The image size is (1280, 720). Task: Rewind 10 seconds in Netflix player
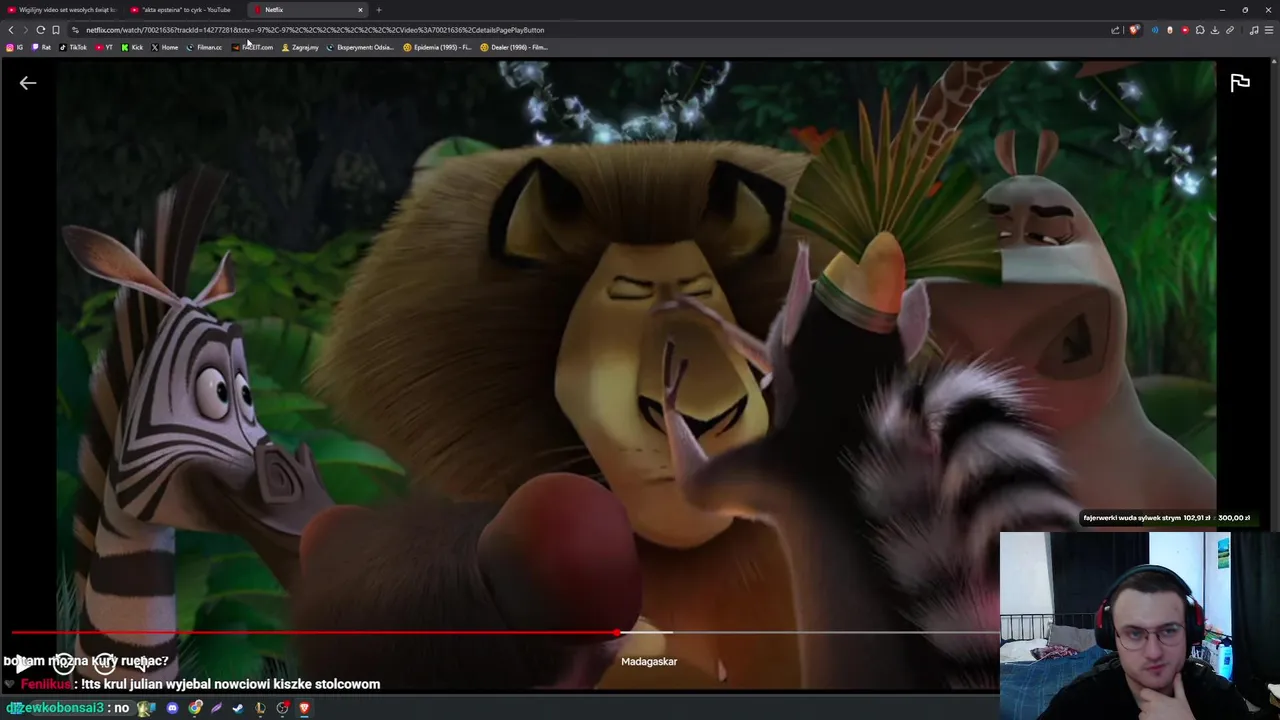(64, 664)
